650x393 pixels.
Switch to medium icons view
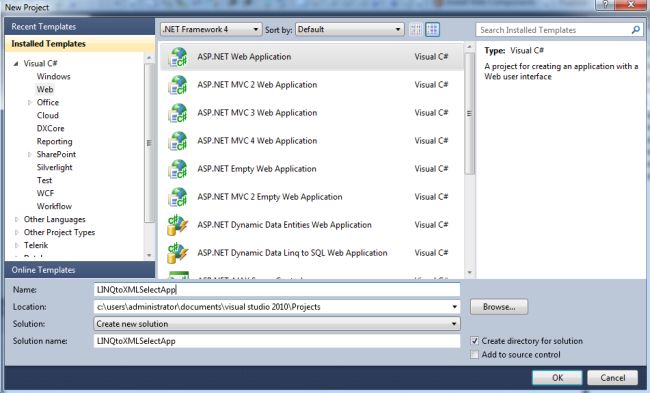pyautogui.click(x=432, y=29)
